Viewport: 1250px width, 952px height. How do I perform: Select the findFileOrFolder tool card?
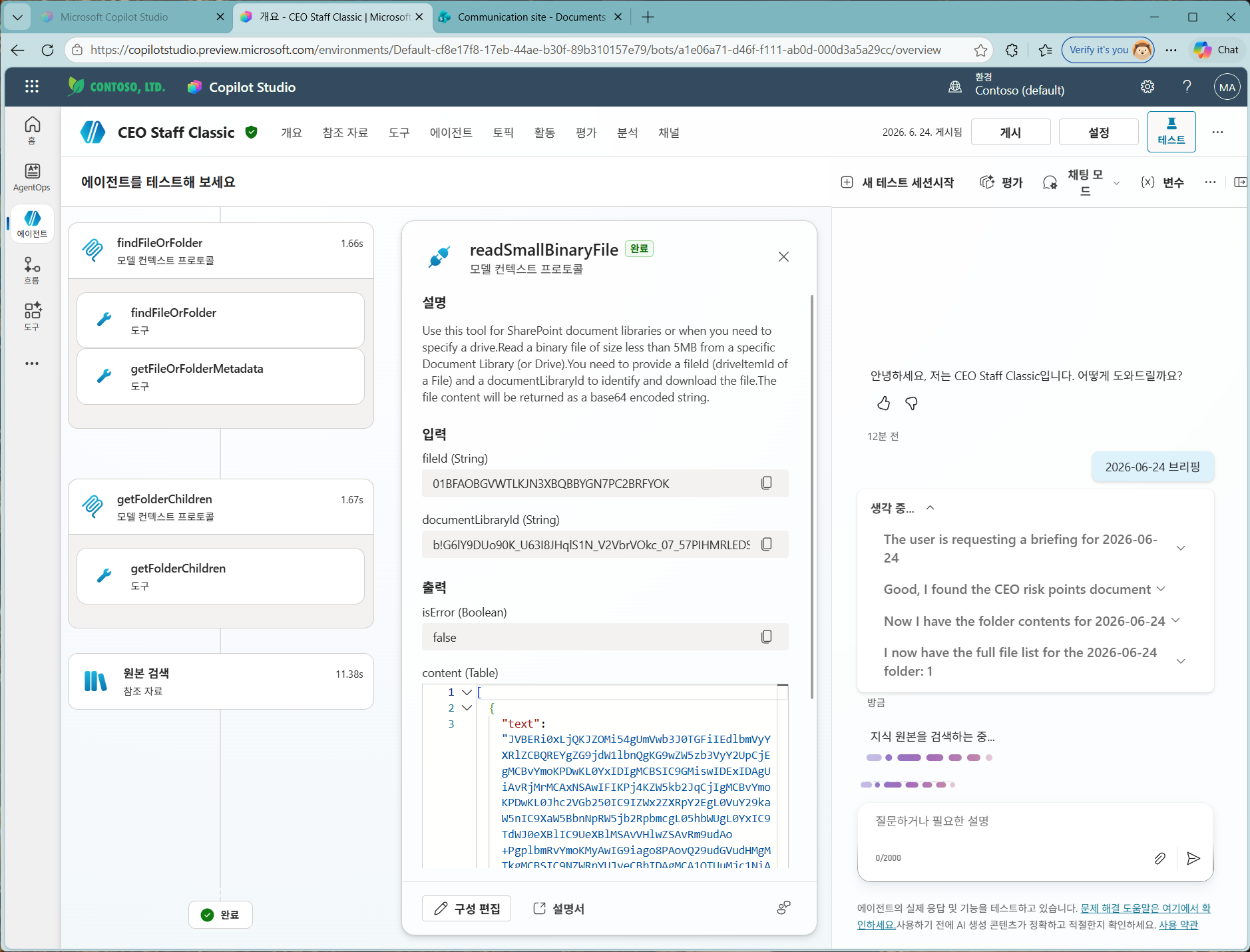coord(220,320)
